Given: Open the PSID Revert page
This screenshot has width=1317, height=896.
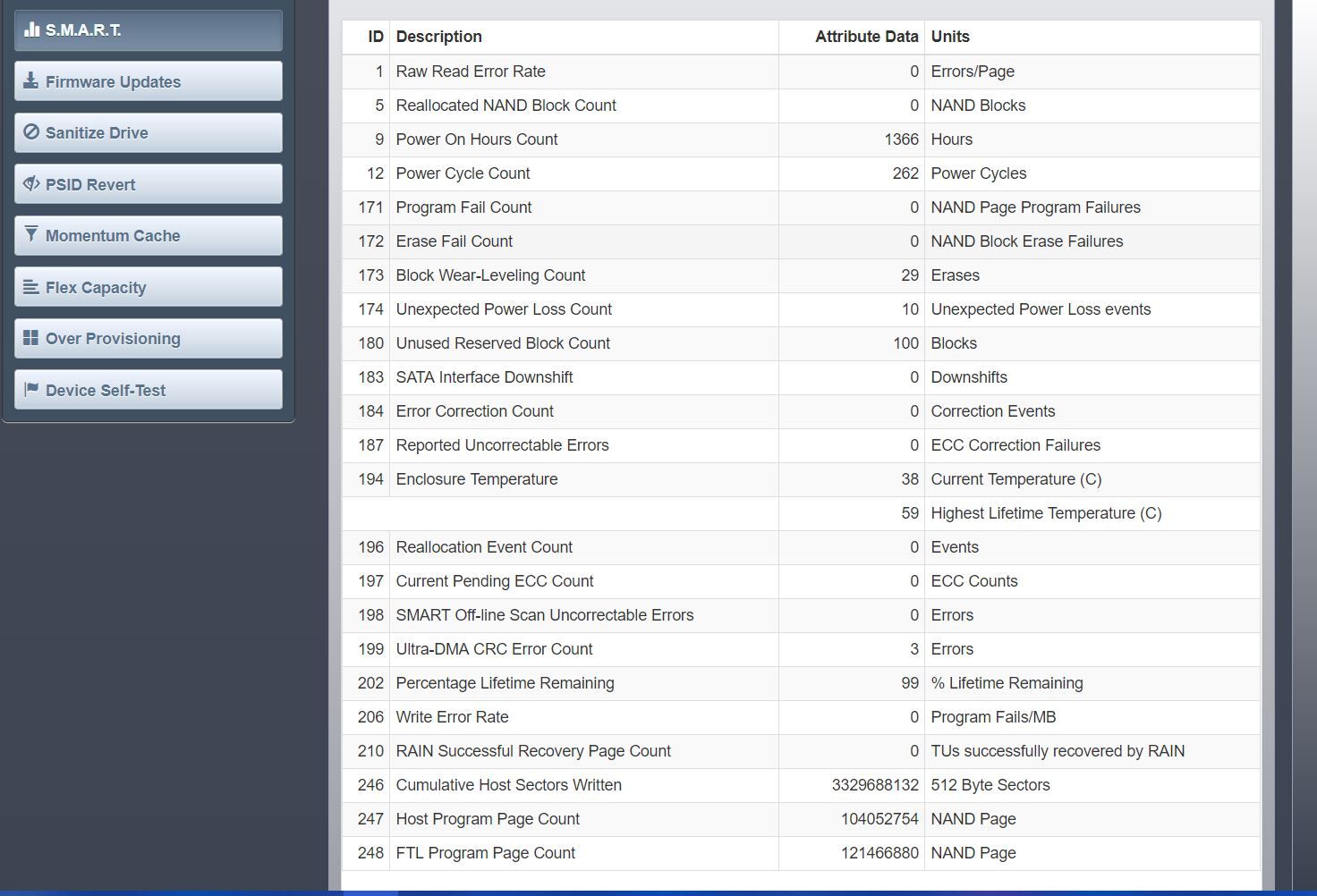Looking at the screenshot, I should [x=149, y=184].
